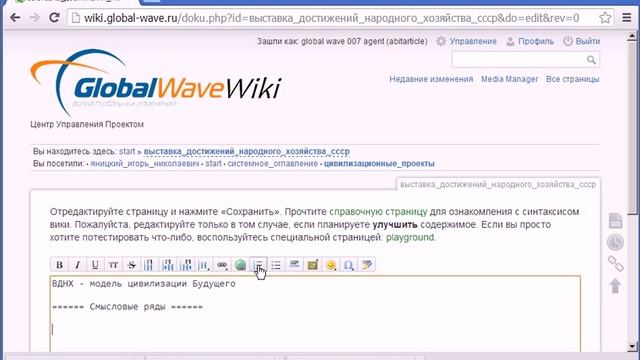
Task: Open the select headline H picker
Action: 204,265
